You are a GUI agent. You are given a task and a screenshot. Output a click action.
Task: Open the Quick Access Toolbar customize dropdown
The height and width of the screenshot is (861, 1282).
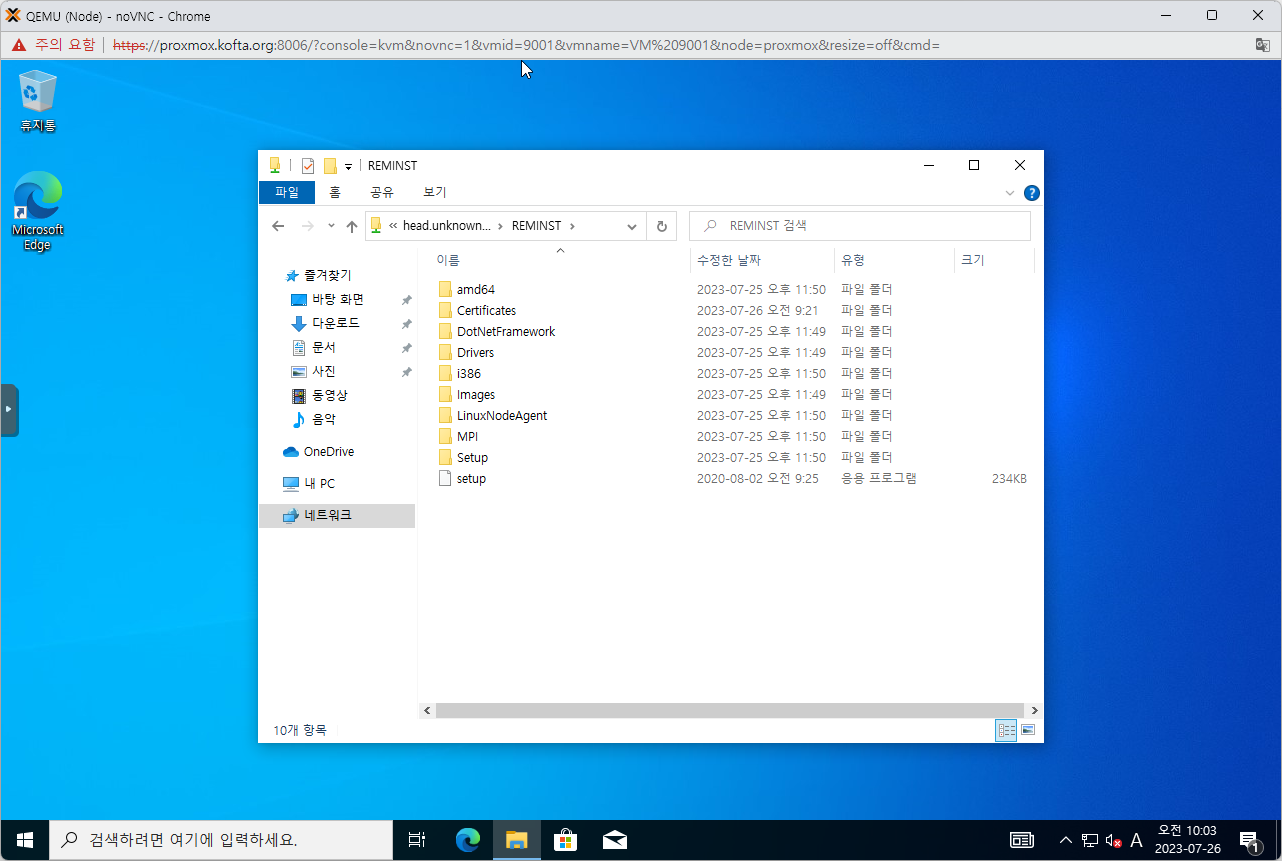click(x=348, y=167)
